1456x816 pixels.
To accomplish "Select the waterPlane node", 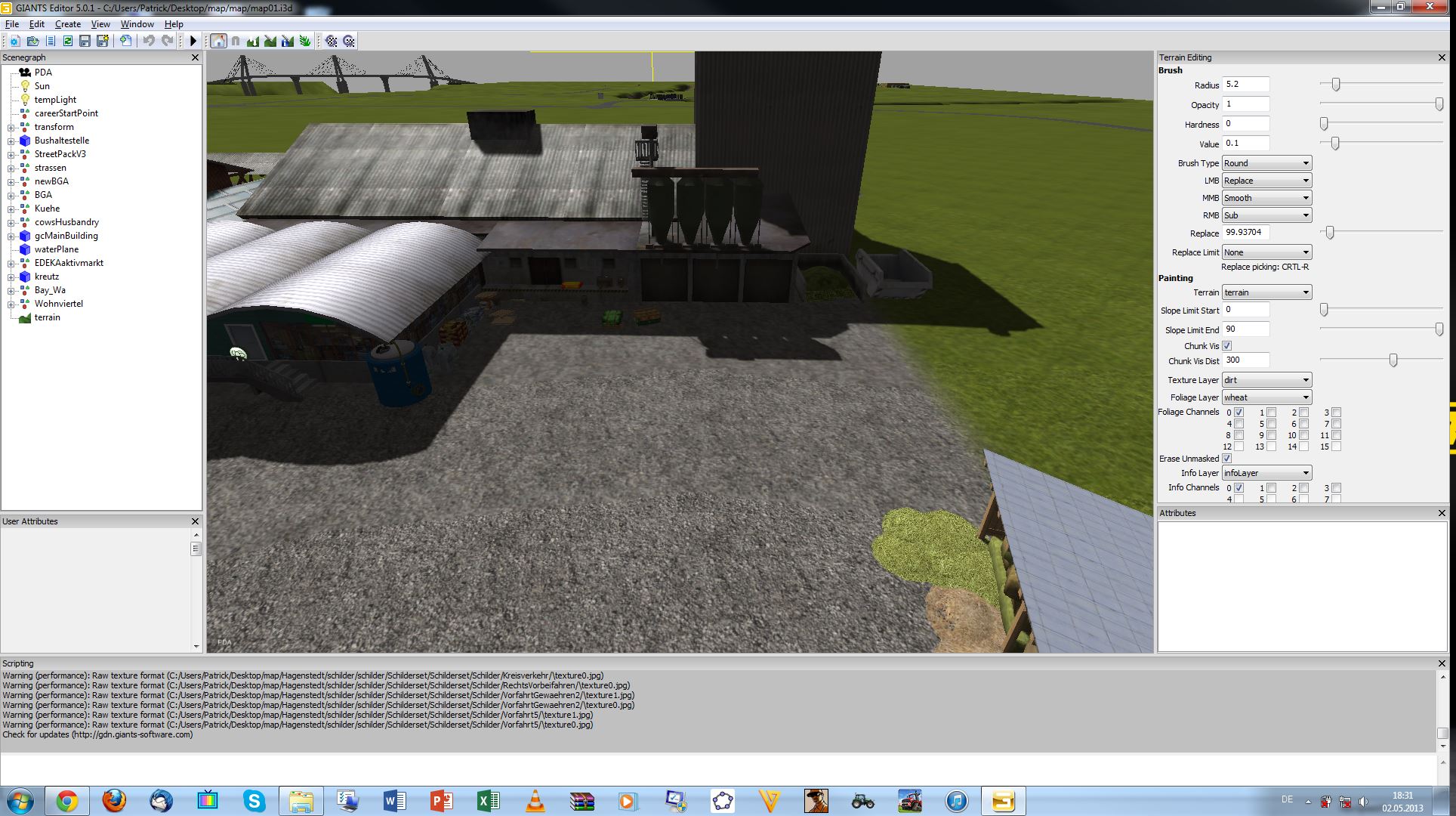I will click(57, 249).
